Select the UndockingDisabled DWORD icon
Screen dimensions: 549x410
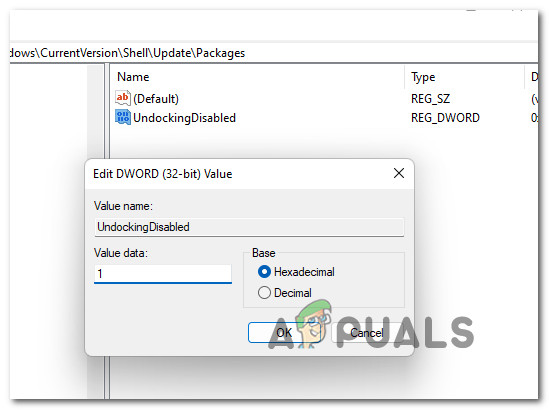tap(123, 117)
